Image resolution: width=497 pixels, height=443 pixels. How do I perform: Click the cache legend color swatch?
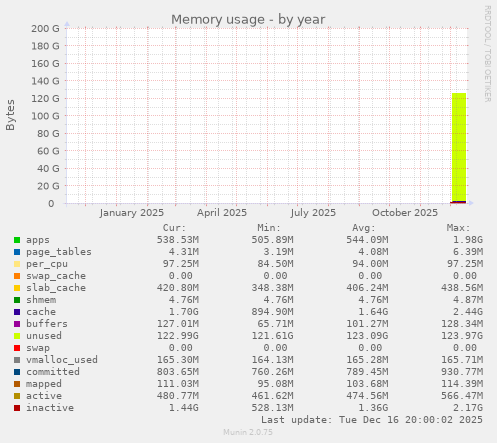click(x=17, y=312)
